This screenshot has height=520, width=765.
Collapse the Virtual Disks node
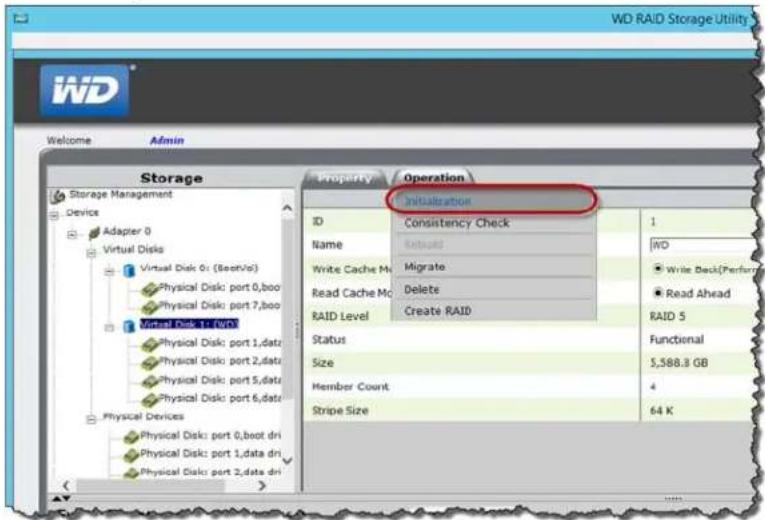click(x=91, y=253)
